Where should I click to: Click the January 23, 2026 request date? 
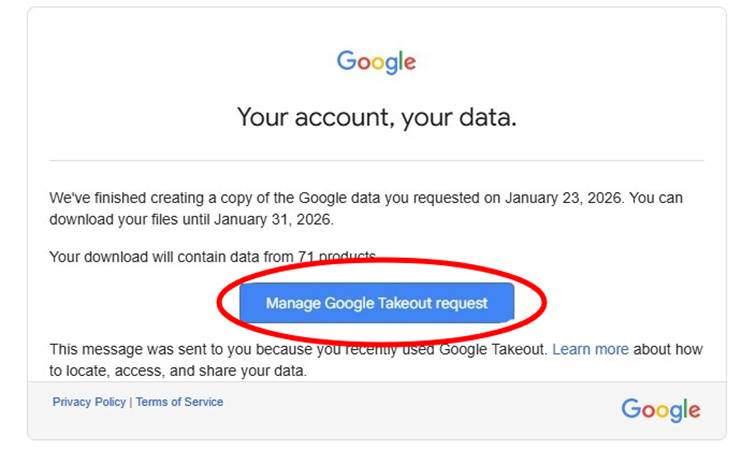(x=563, y=198)
